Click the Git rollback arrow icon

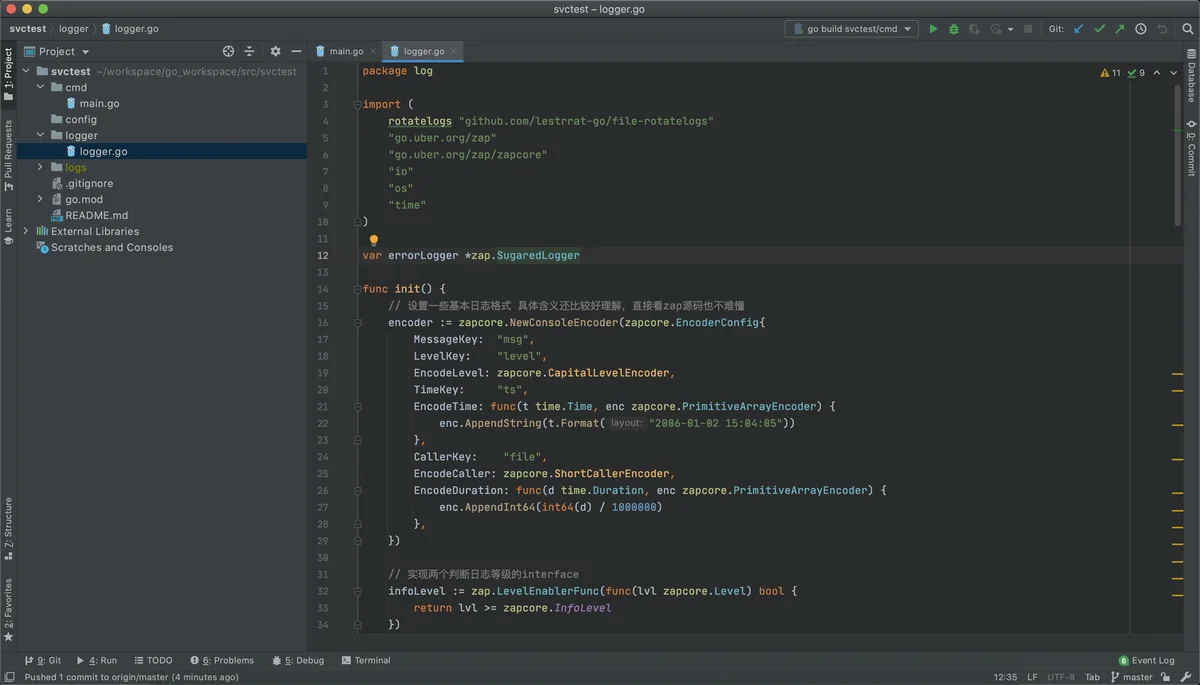tap(1162, 29)
